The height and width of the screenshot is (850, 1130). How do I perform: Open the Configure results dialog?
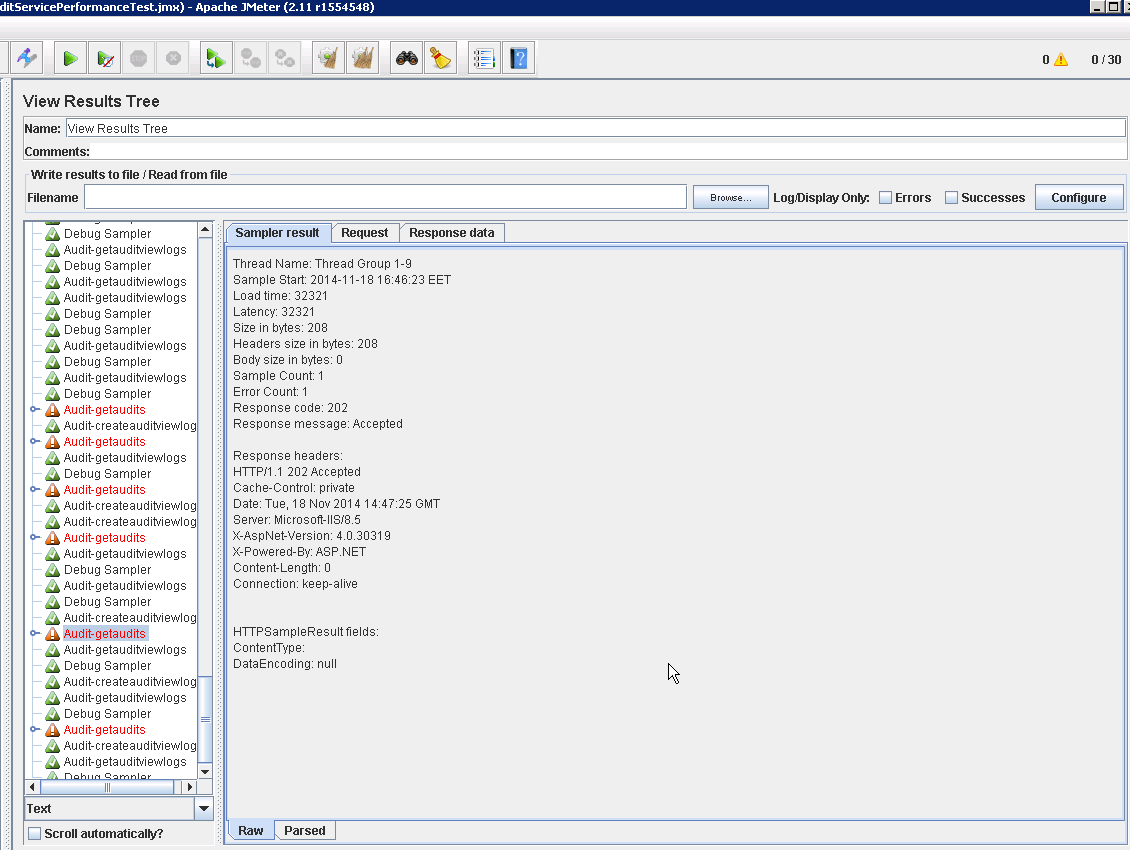1079,197
